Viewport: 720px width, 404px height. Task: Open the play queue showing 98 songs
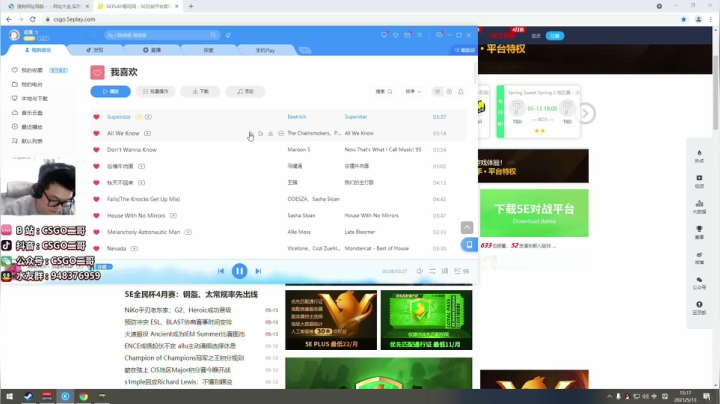[x=461, y=271]
